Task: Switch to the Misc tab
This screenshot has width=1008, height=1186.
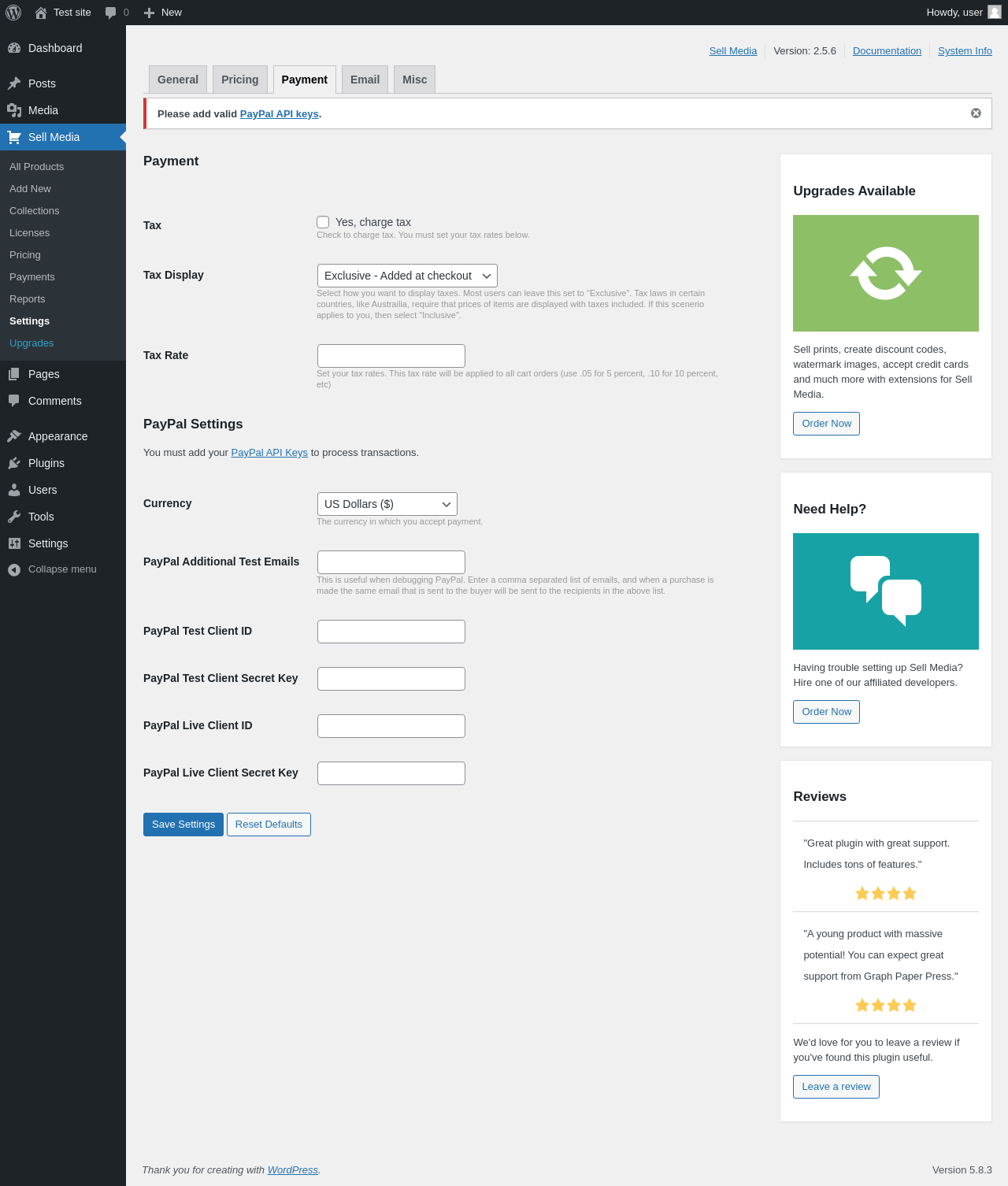Action: [x=415, y=80]
